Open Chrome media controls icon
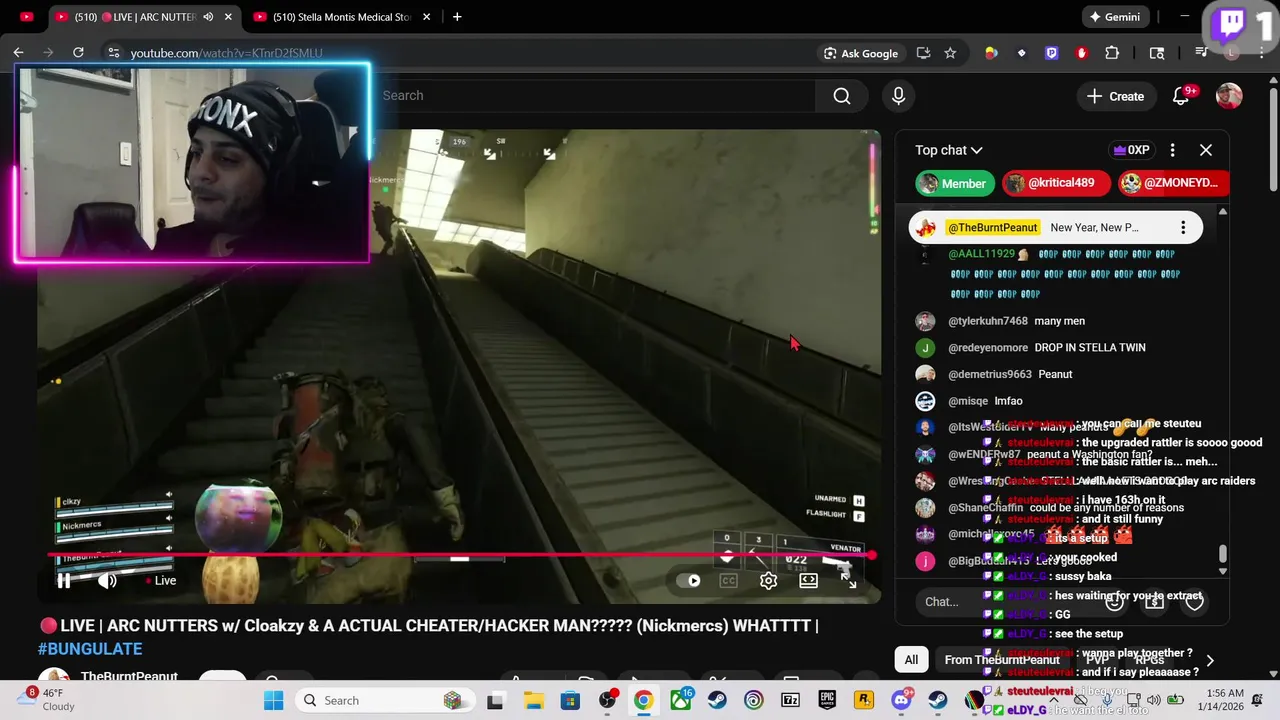Image resolution: width=1280 pixels, height=720 pixels. 1202,53
